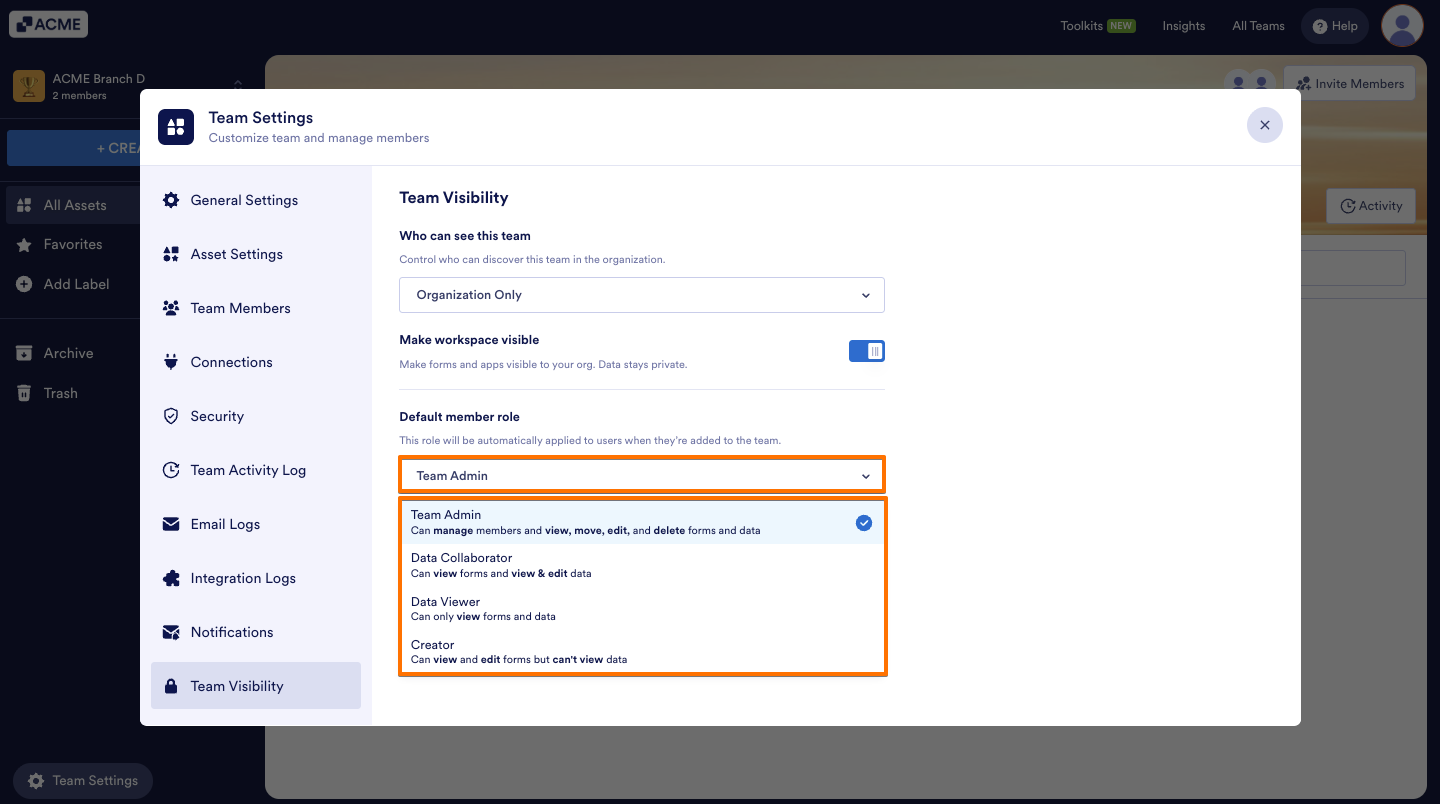This screenshot has height=804, width=1440.
Task: Toggle the Make workspace visible switch
Action: click(x=867, y=351)
